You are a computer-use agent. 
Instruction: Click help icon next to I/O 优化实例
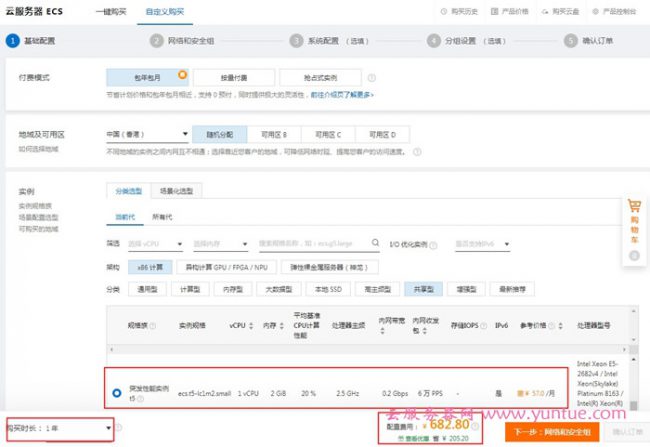[x=433, y=243]
